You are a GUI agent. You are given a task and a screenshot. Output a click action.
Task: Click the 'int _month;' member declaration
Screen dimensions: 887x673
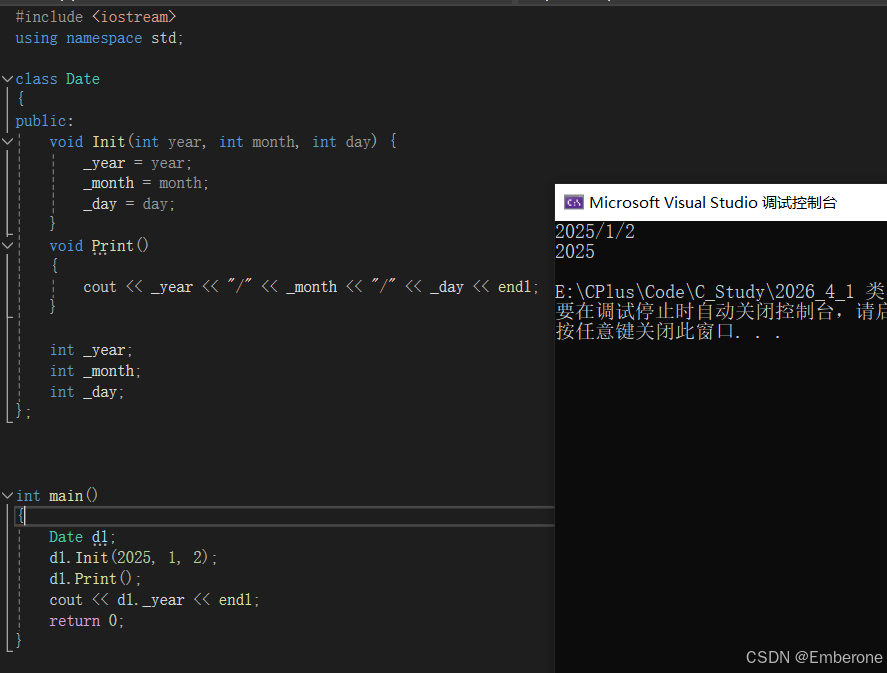pyautogui.click(x=95, y=371)
